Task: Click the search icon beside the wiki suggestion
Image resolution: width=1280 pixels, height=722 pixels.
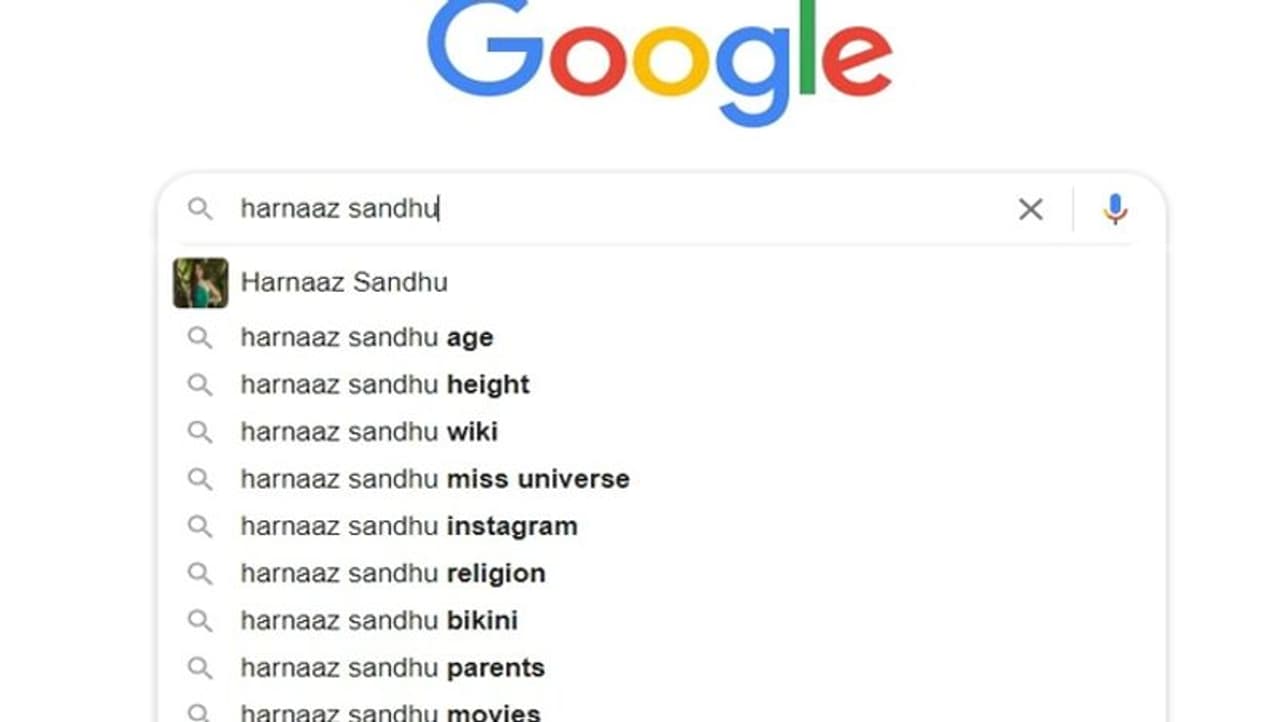Action: [200, 432]
